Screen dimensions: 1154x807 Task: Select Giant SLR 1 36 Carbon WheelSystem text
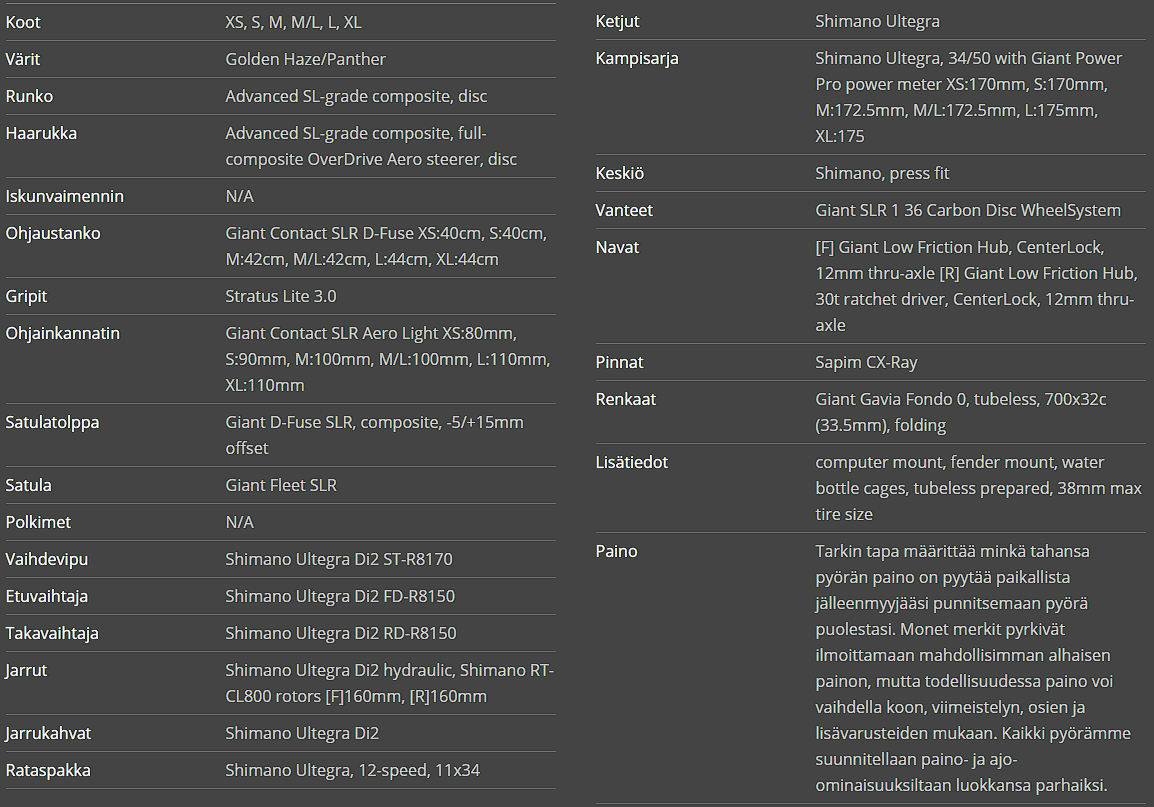coord(967,210)
